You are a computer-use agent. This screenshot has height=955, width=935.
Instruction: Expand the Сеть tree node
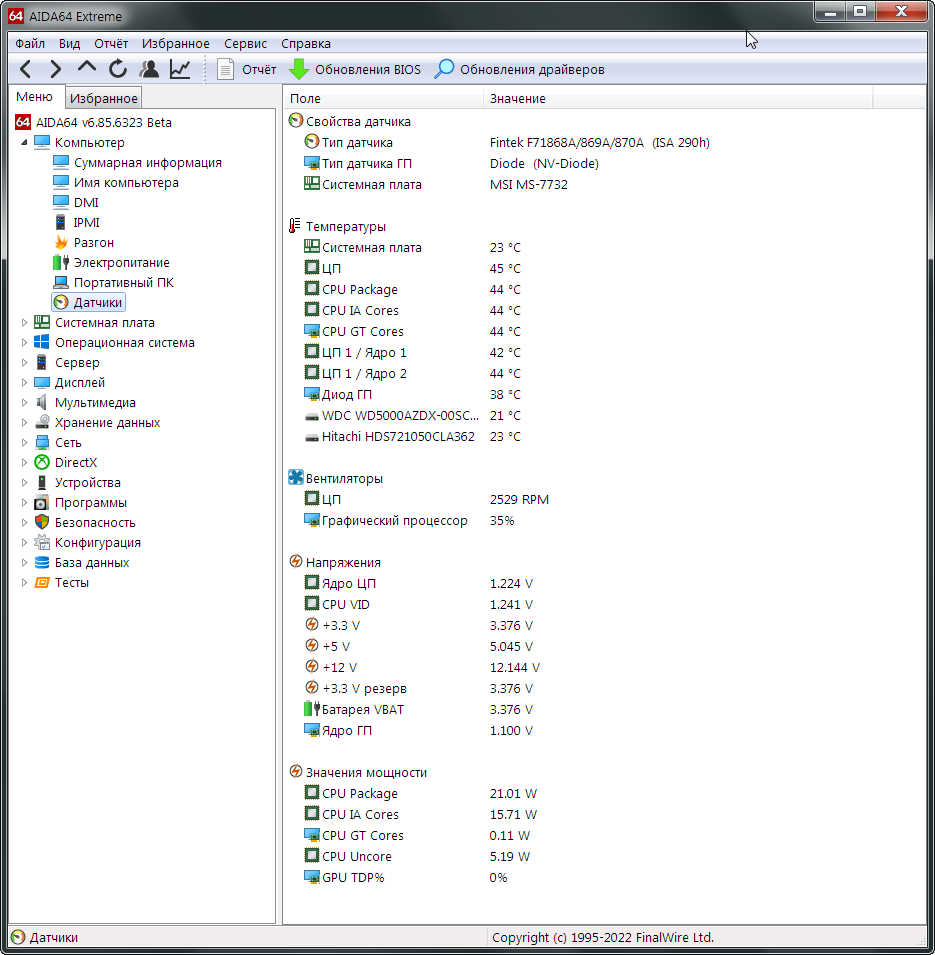(24, 443)
